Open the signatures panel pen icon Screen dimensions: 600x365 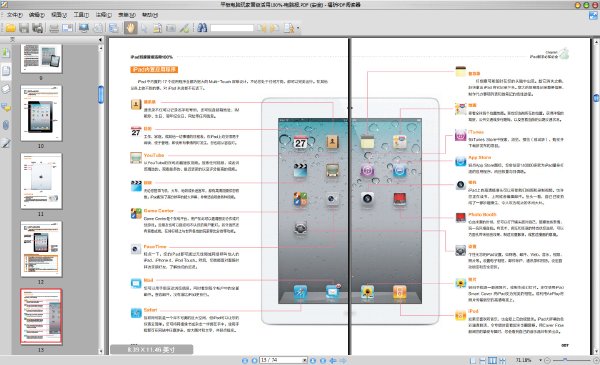pos(6,143)
